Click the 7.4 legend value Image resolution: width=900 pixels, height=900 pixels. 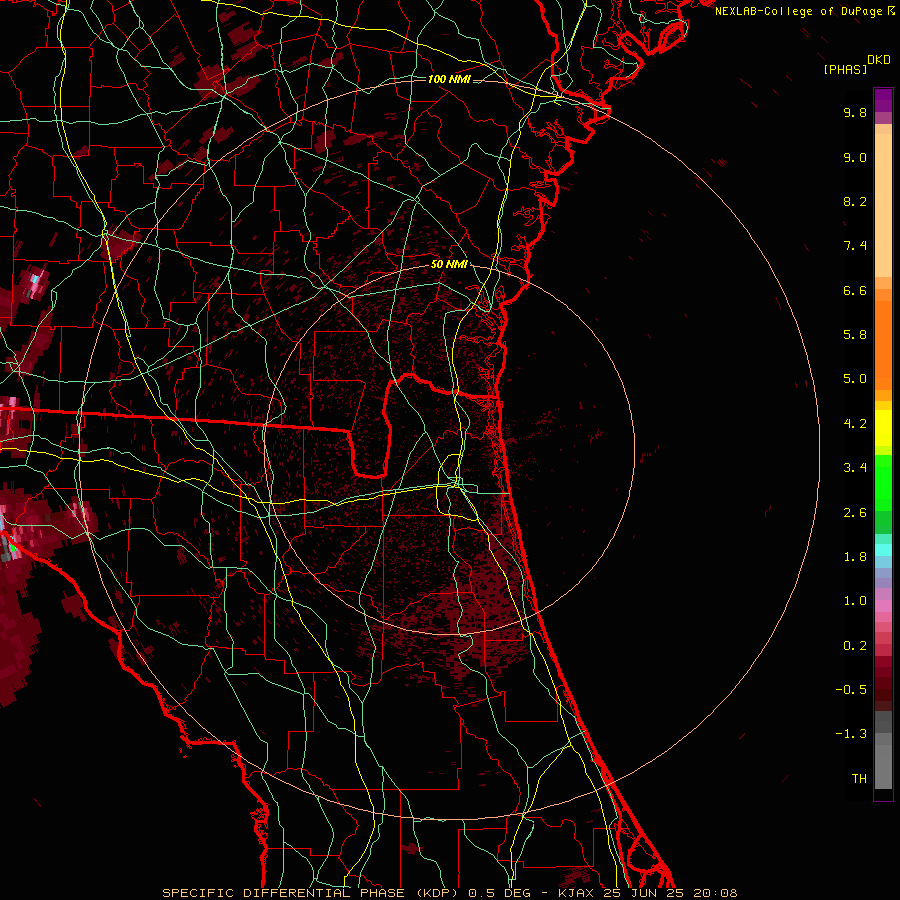point(855,246)
